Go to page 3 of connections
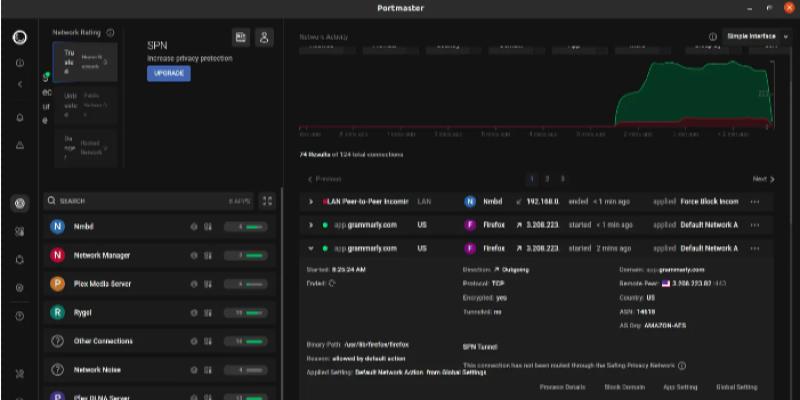This screenshot has width=800, height=400. (x=562, y=179)
